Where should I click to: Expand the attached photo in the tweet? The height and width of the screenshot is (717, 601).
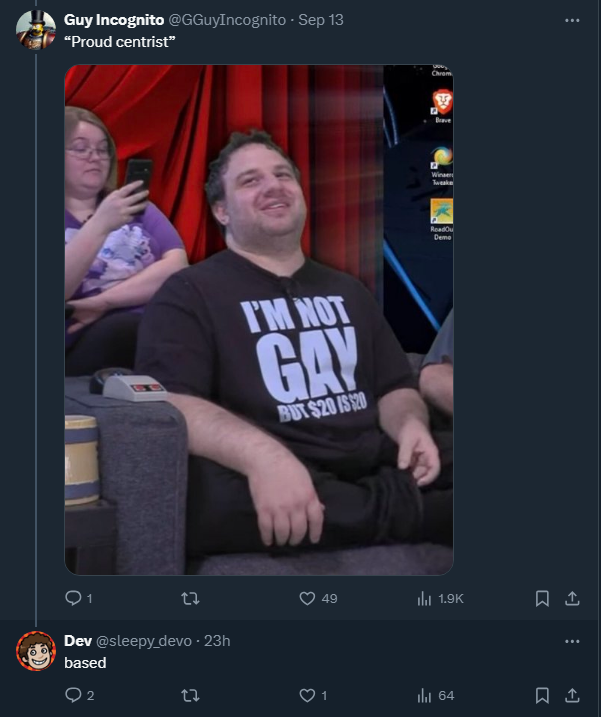tap(259, 320)
